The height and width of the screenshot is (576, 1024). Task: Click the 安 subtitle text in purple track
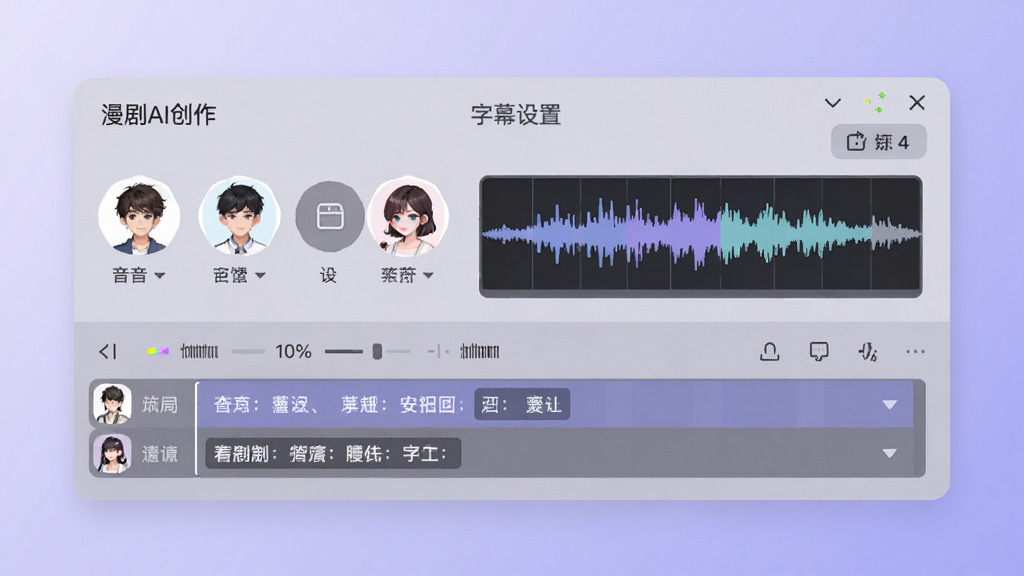tap(409, 405)
